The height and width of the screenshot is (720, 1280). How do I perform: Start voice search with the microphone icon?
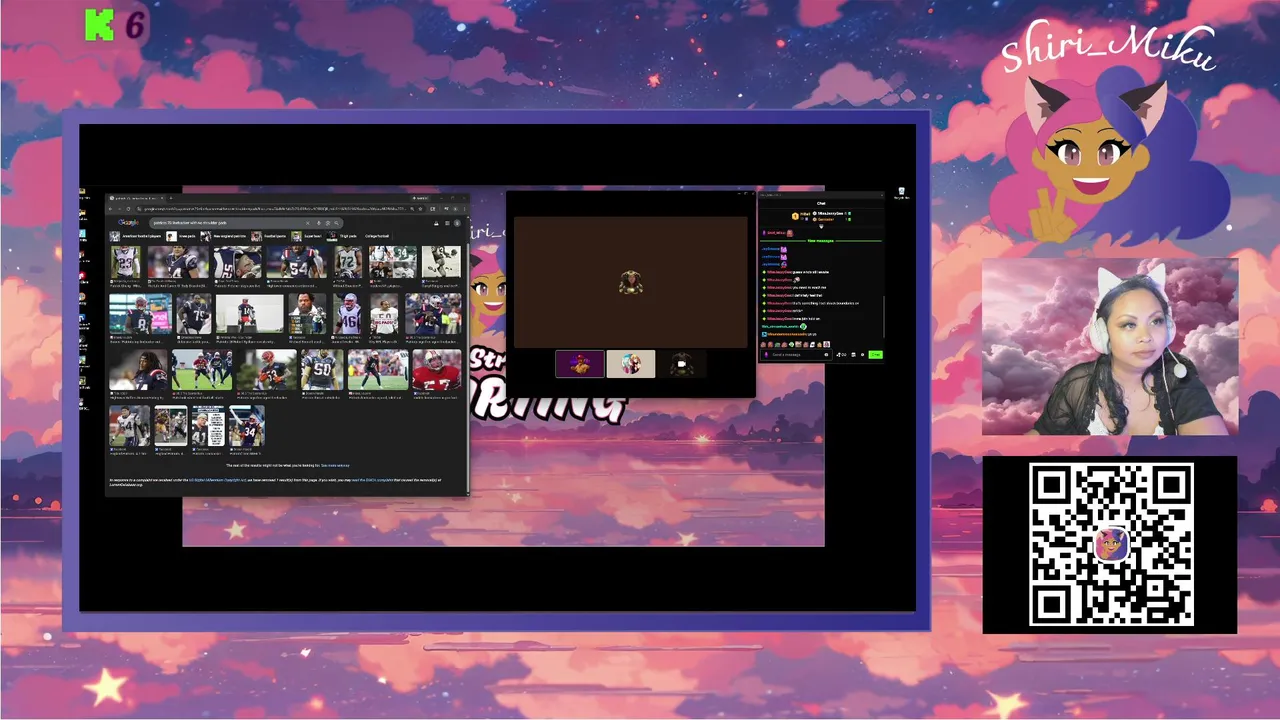pos(319,223)
